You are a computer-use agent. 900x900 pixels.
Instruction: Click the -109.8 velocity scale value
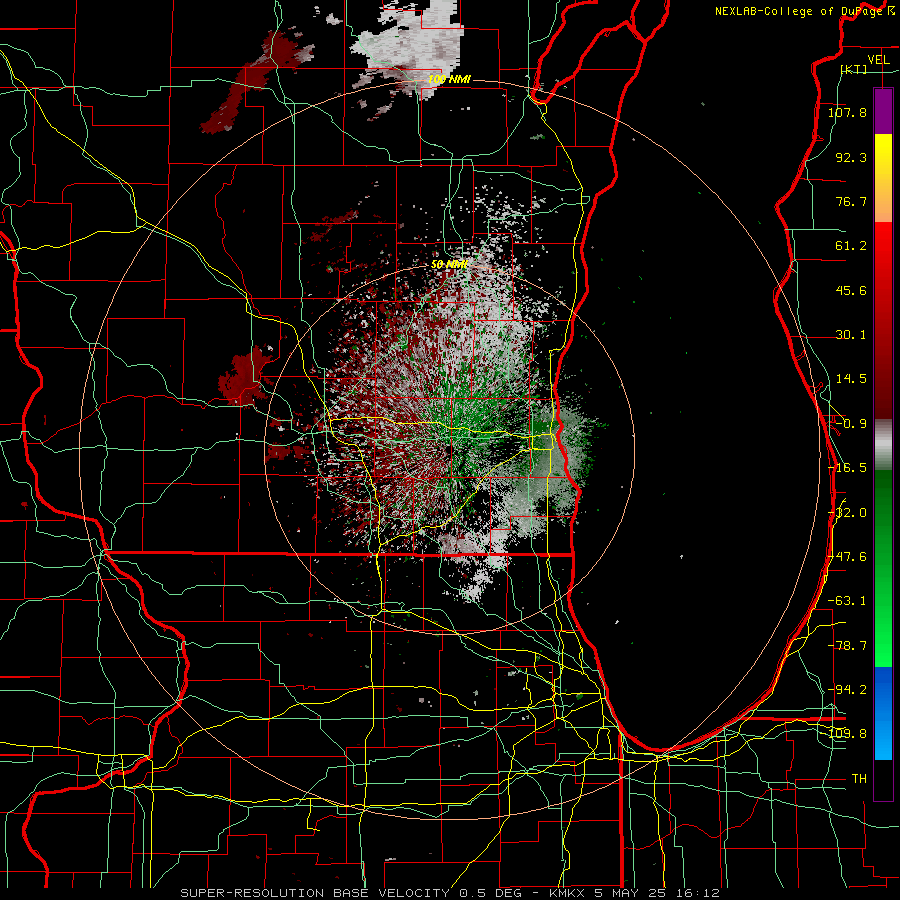847,734
